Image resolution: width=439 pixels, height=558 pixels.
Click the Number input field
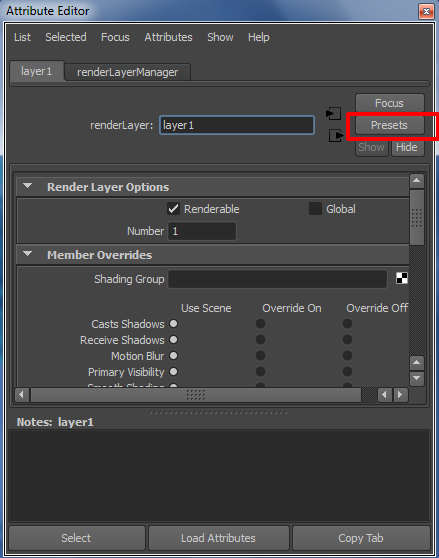pos(202,231)
